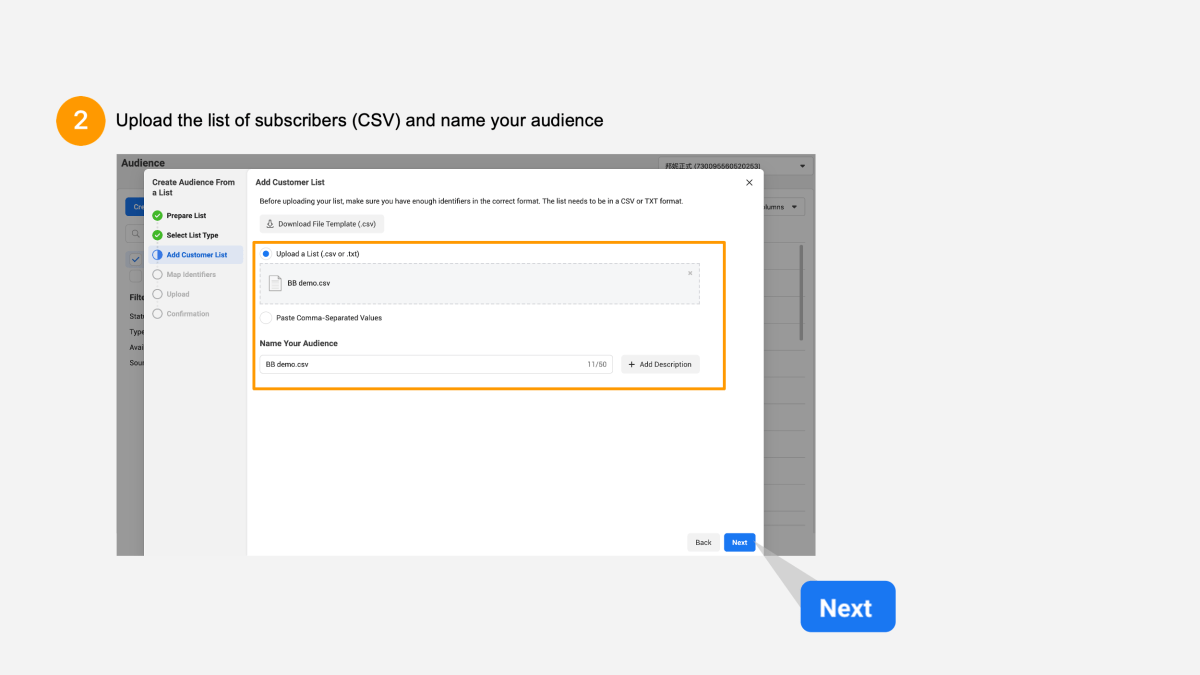1200x675 pixels.
Task: Click the green checkmark beside Select List Type
Action: (x=157, y=234)
